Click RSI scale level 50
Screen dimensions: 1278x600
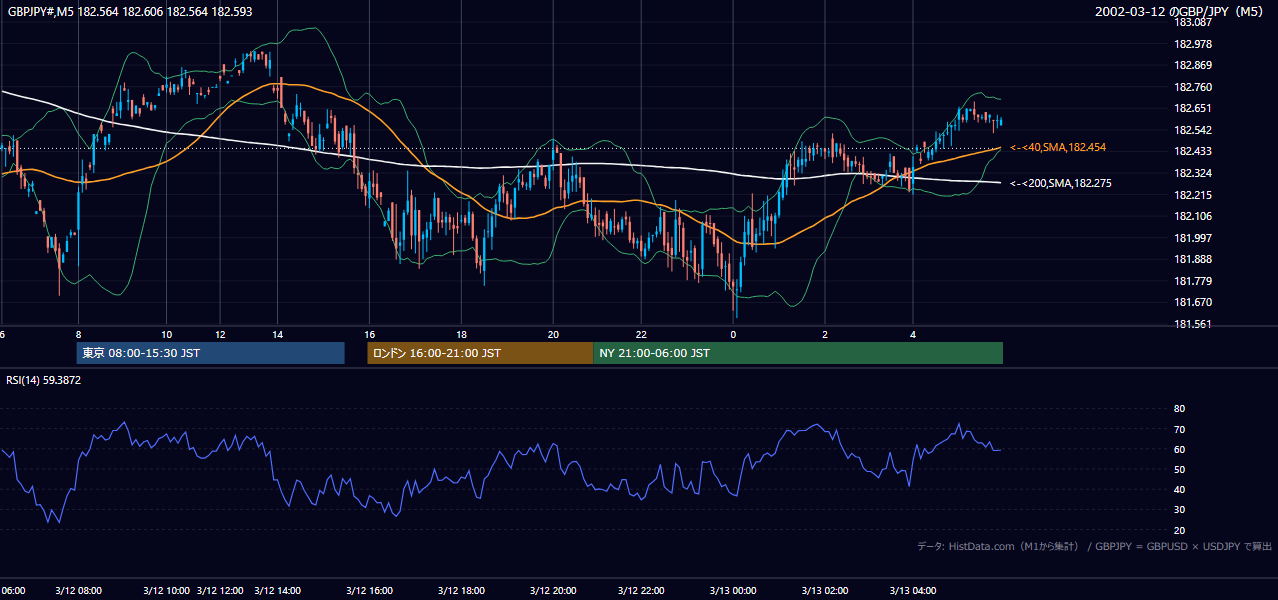pos(1179,469)
